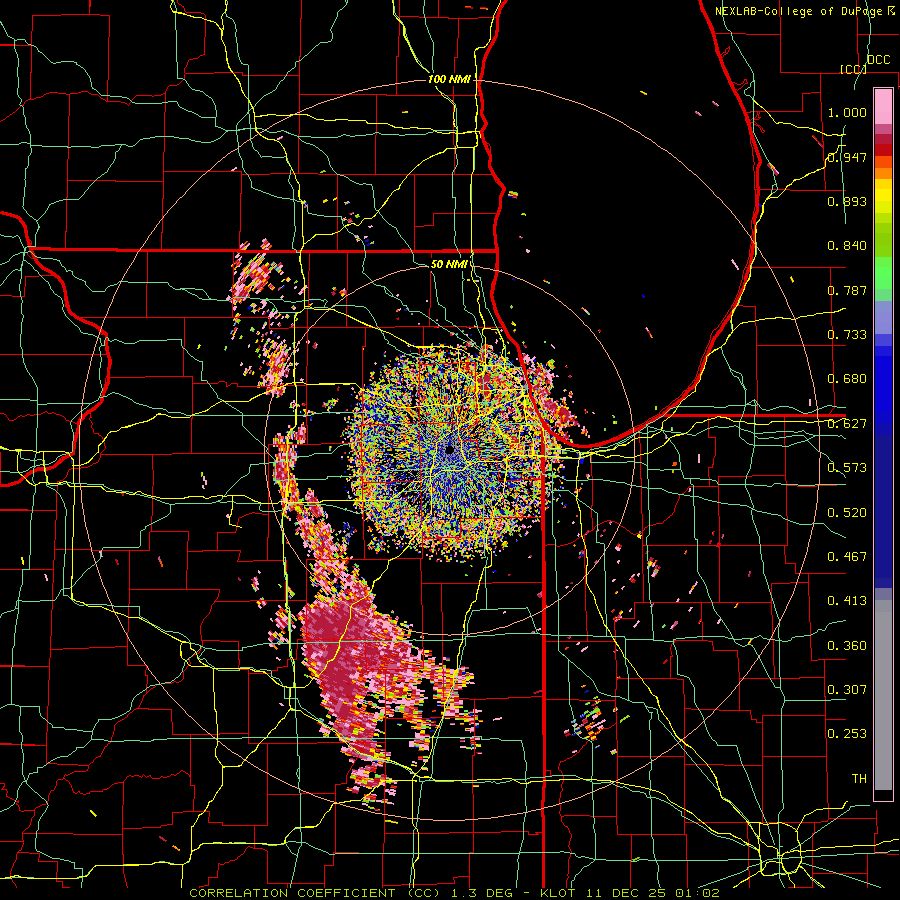Click the 0.253 scale label
This screenshot has width=900, height=900.
[x=847, y=734]
